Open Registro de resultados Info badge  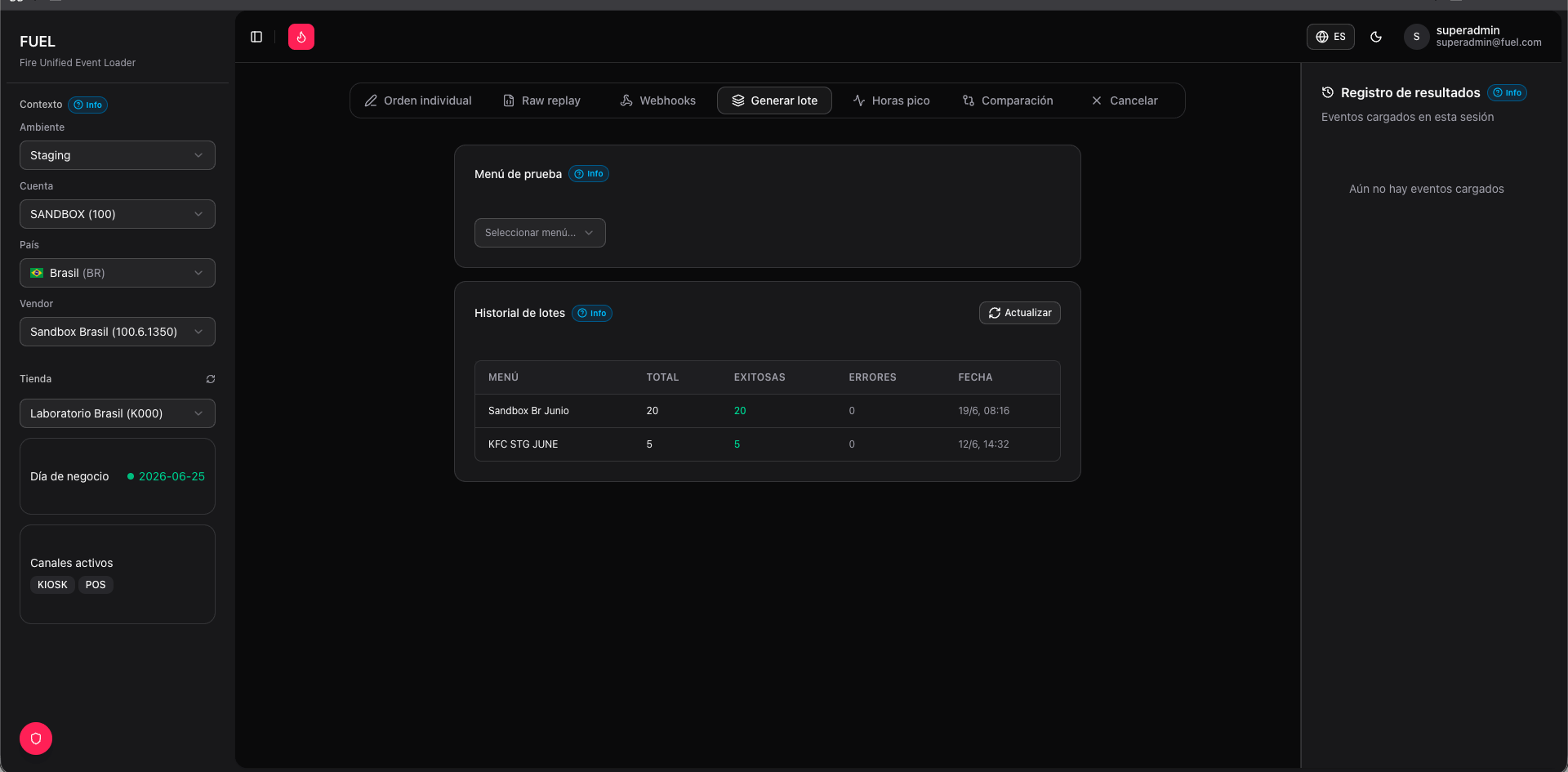(x=1507, y=92)
